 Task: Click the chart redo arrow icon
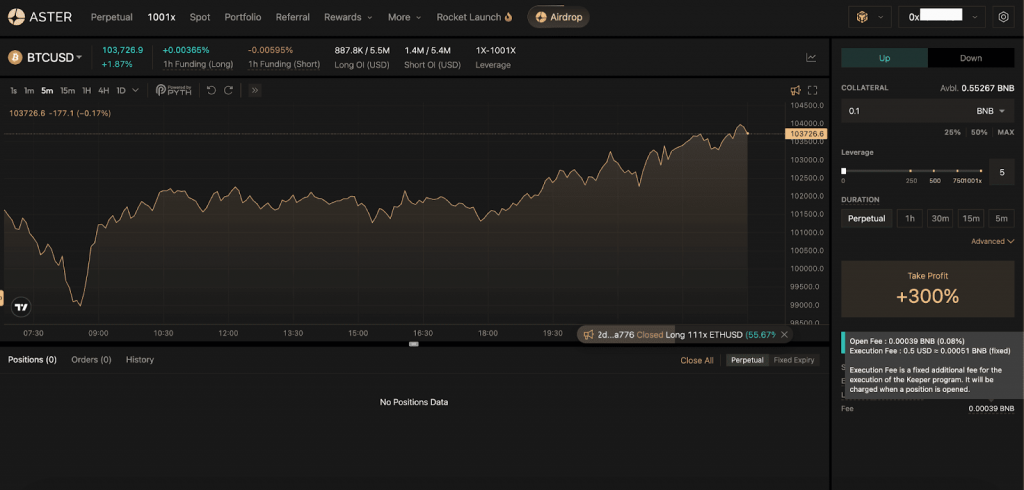tap(228, 90)
